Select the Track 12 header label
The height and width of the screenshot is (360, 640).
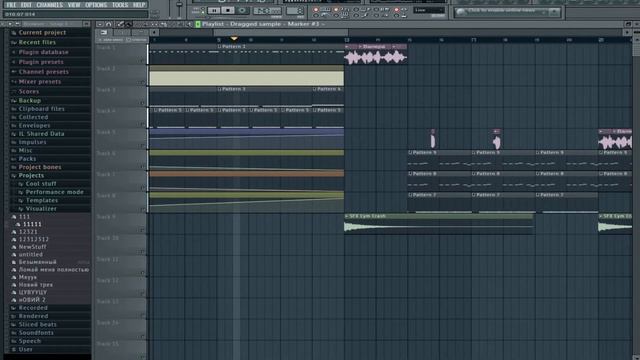click(107, 280)
